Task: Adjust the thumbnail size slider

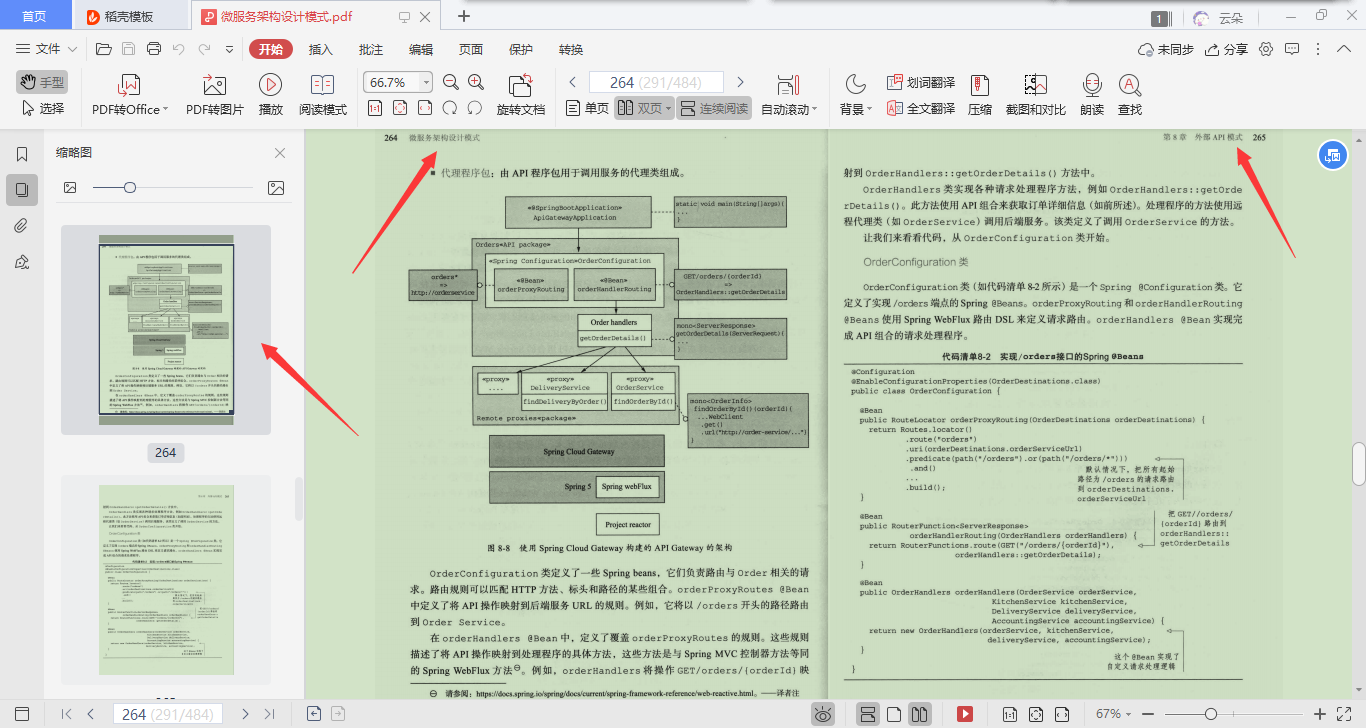Action: (130, 187)
